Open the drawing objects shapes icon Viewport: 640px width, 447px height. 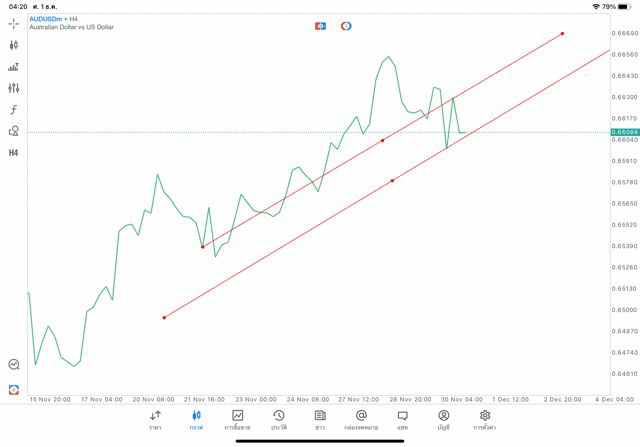tap(14, 131)
